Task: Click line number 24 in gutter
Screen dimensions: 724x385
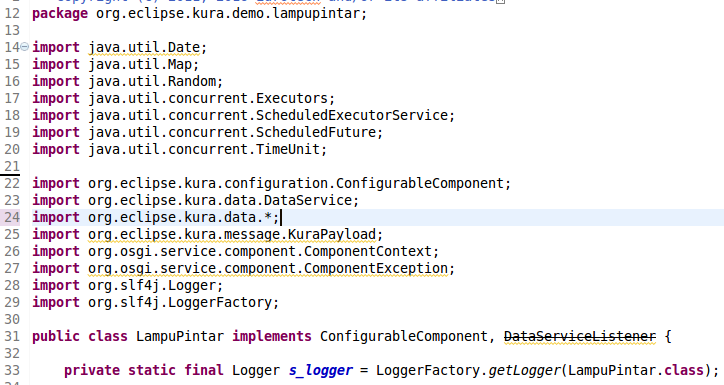Action: tap(12, 217)
